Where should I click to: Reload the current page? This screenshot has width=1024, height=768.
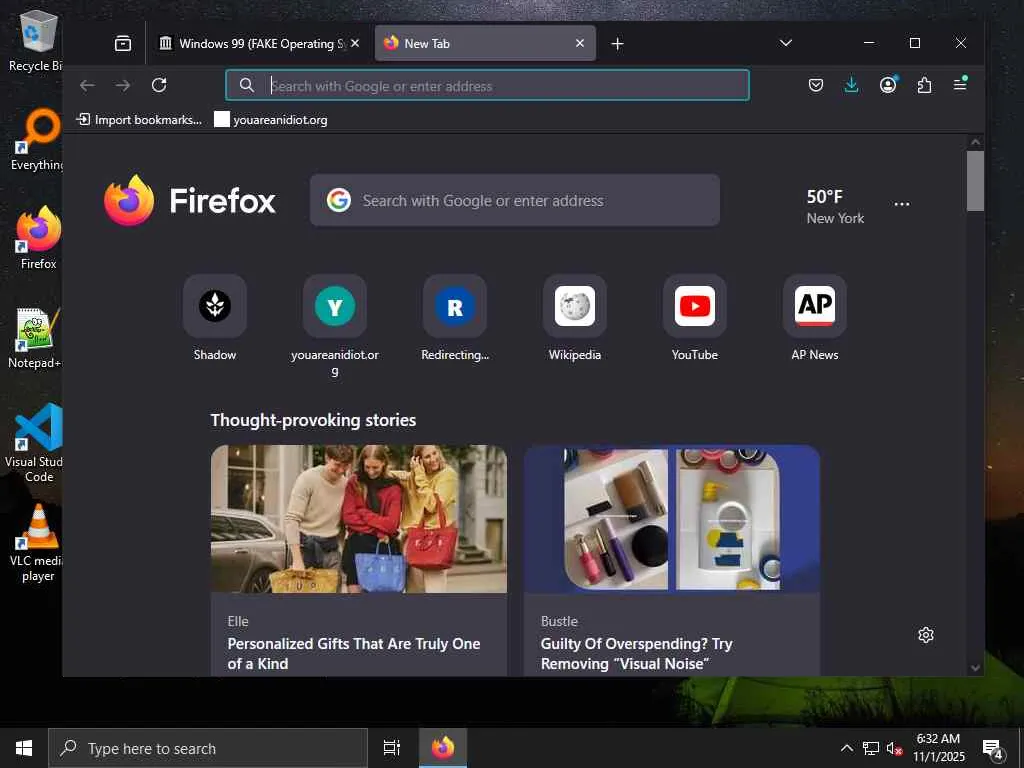(159, 86)
